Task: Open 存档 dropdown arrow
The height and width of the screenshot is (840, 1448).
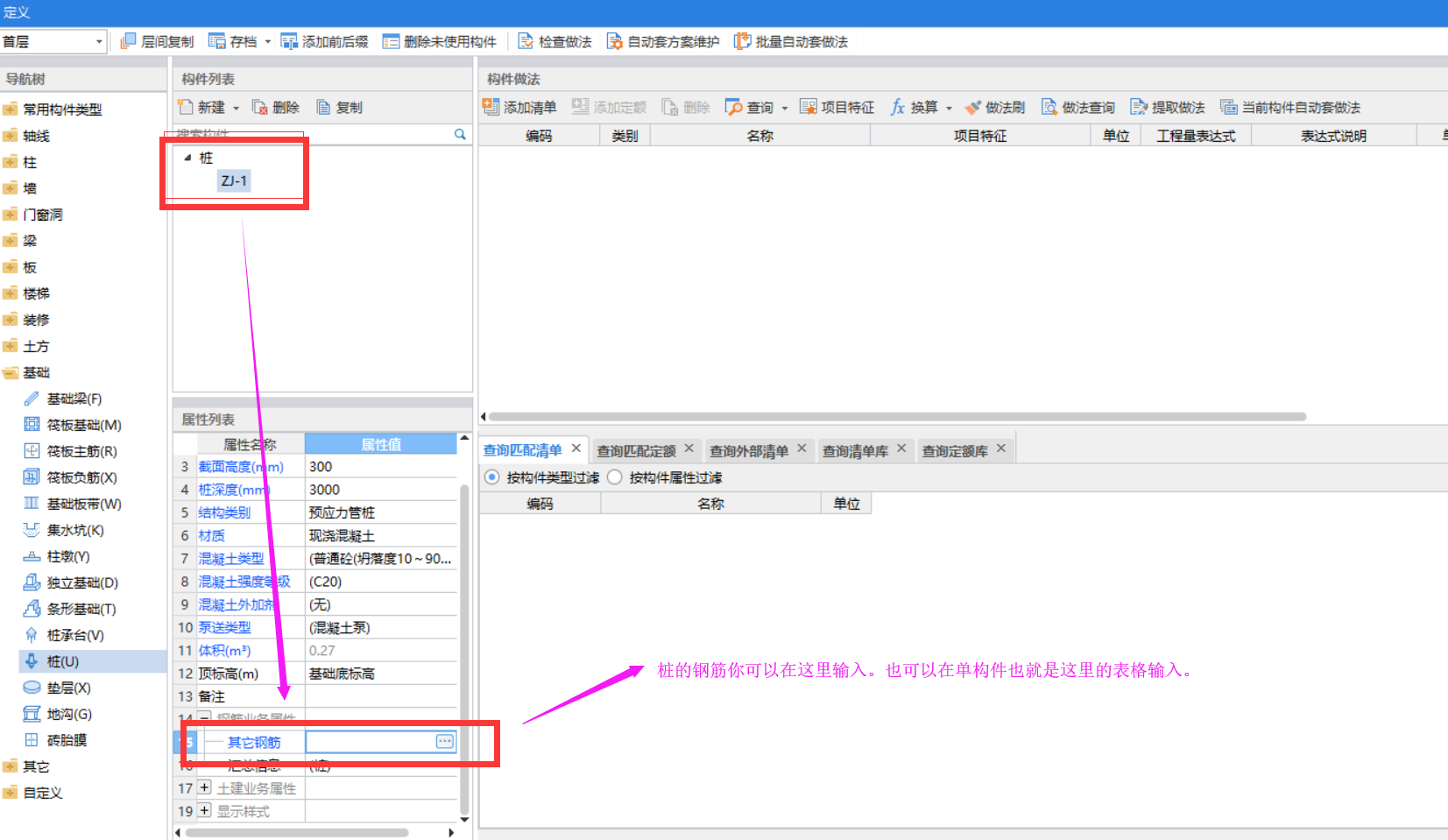Action: pos(268,41)
